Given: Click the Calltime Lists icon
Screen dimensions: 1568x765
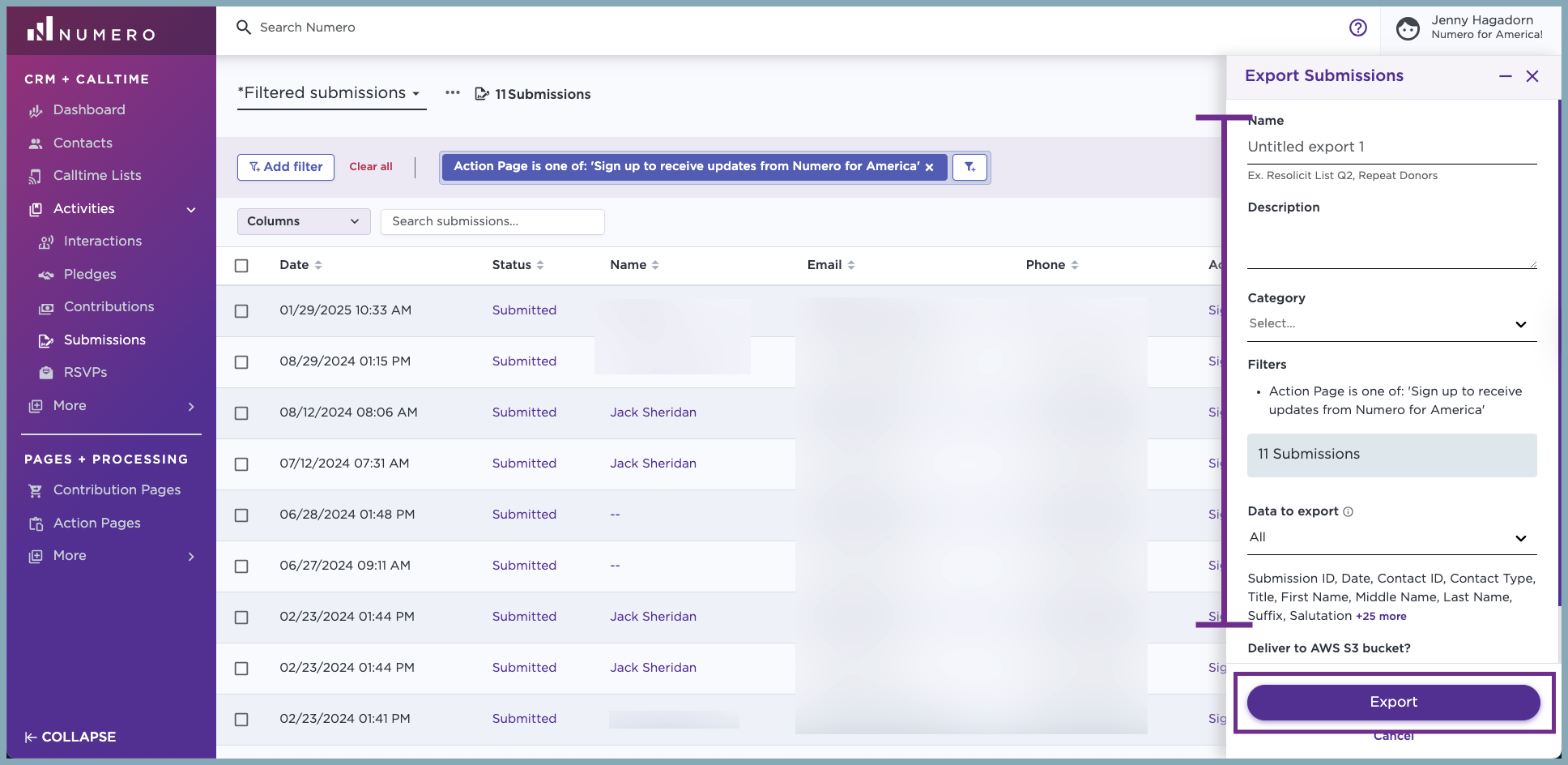Looking at the screenshot, I should tap(36, 176).
